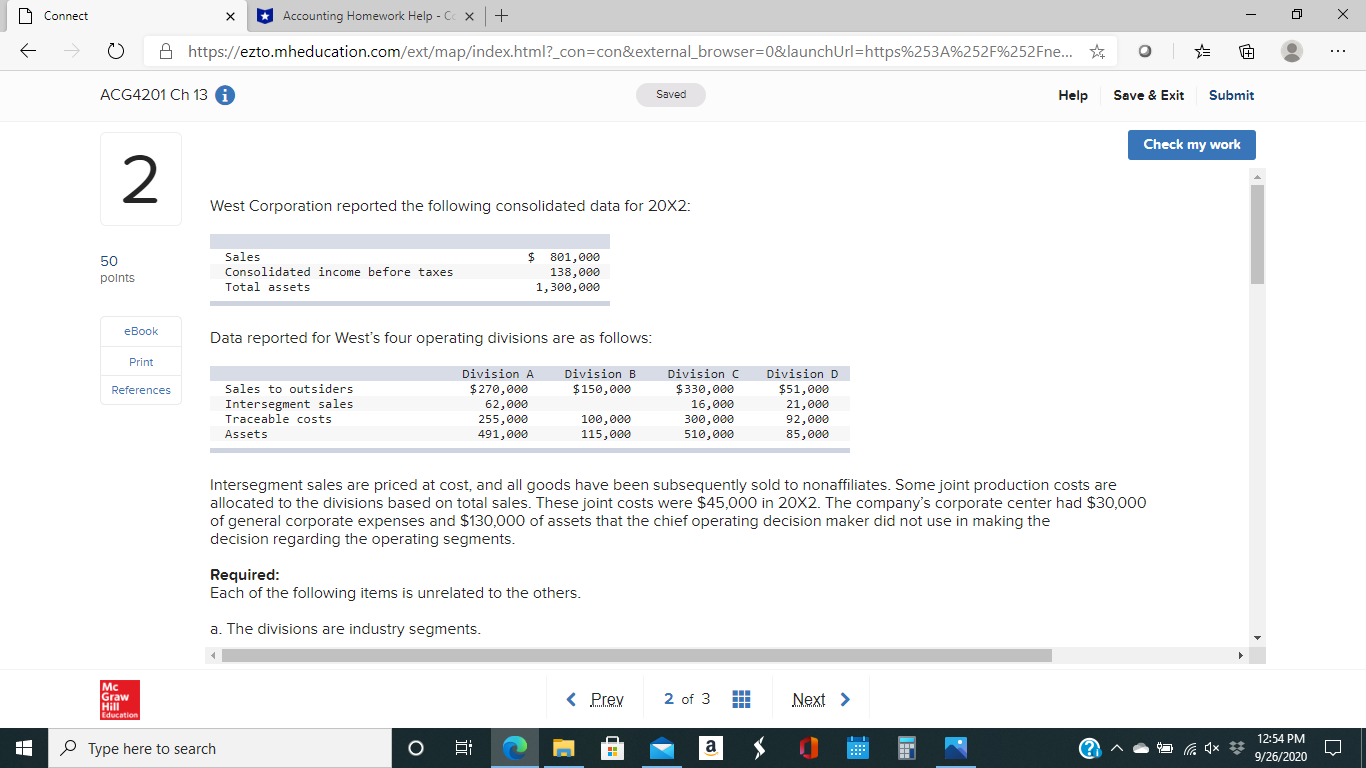This screenshot has height=768, width=1366.
Task: Click Save & Exit
Action: coord(1148,95)
